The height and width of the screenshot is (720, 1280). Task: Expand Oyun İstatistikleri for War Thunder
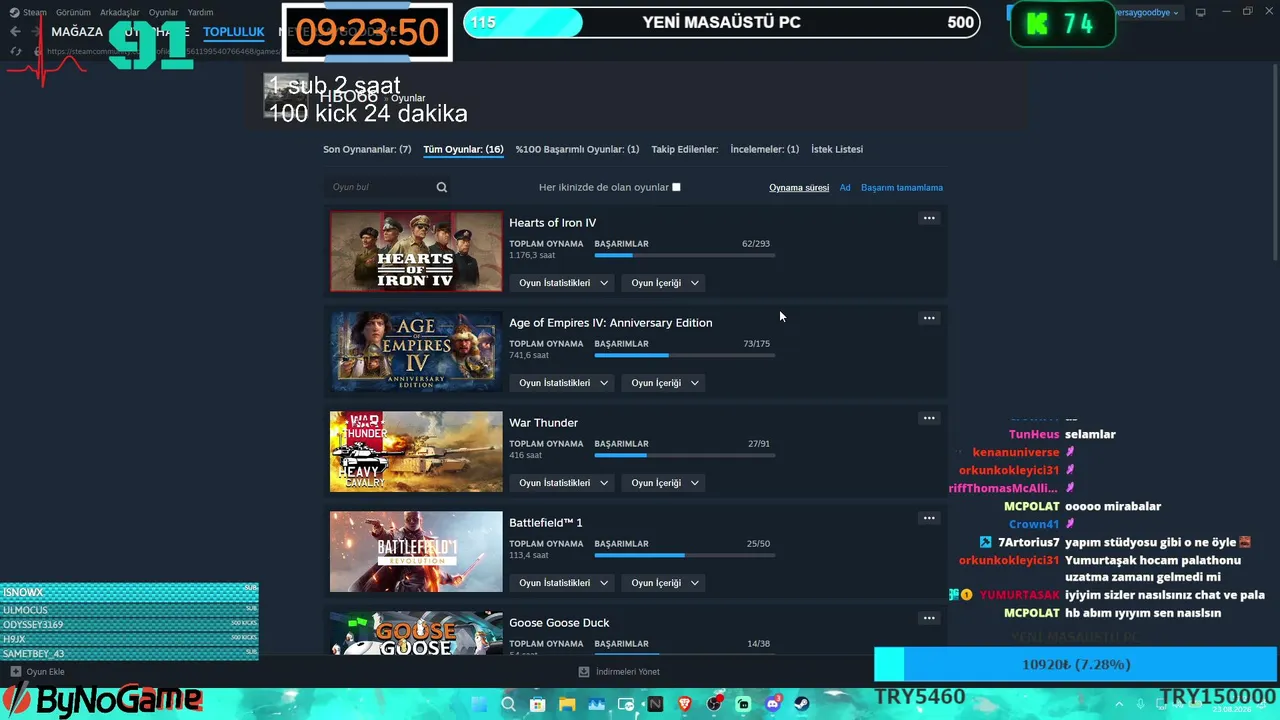coord(561,483)
